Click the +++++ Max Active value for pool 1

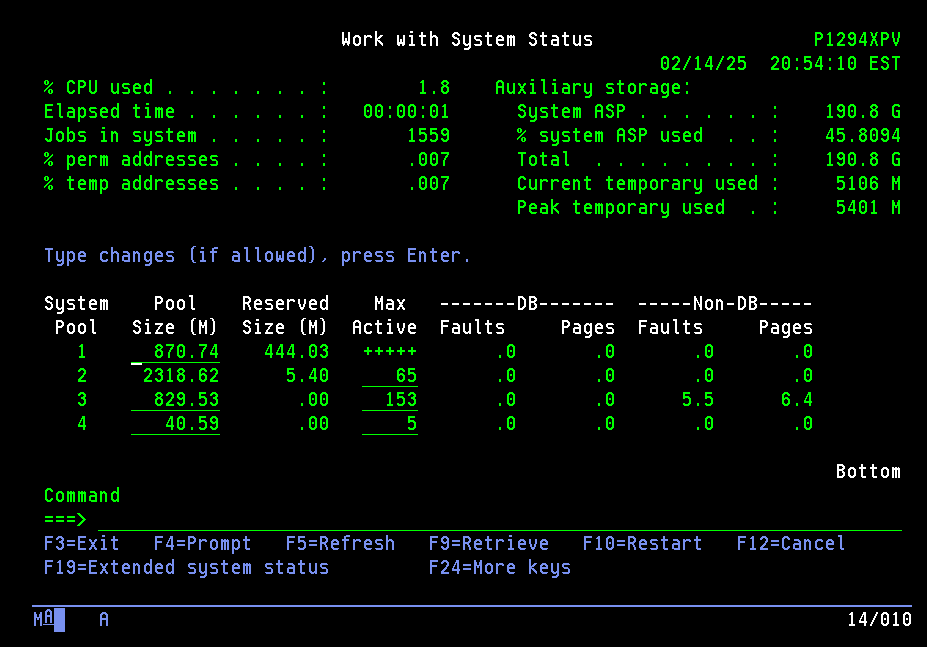[x=390, y=352]
